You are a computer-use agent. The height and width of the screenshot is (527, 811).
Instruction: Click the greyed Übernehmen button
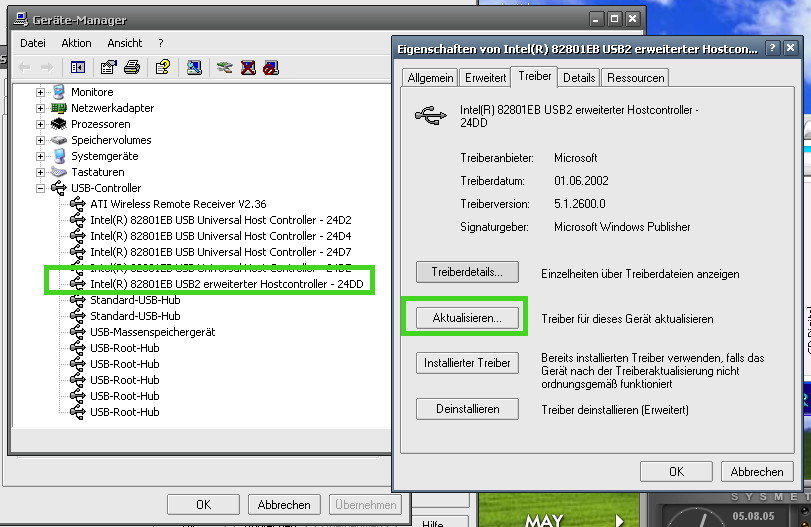pos(365,505)
